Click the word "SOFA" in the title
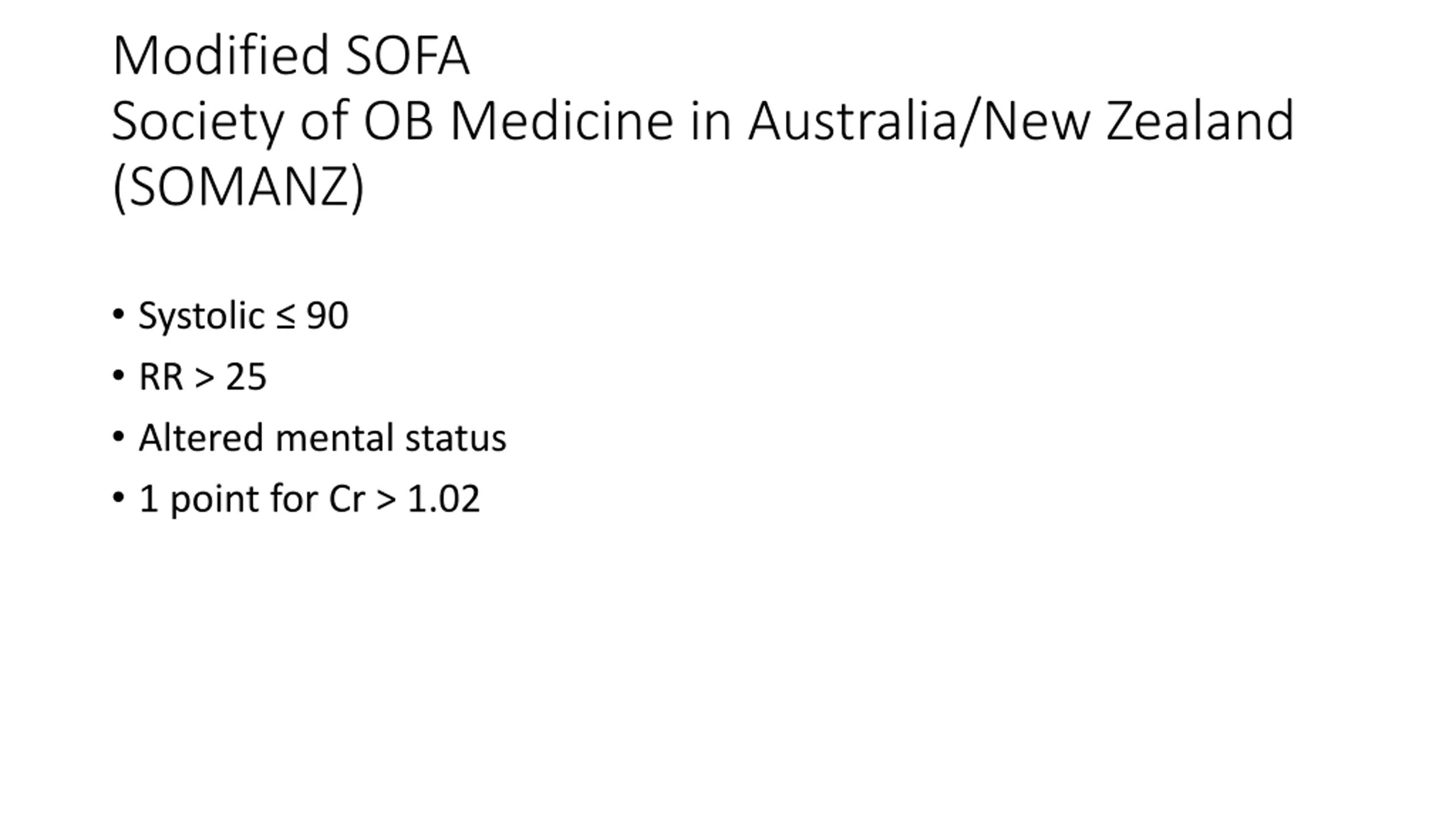This screenshot has height=819, width=1456. [407, 56]
